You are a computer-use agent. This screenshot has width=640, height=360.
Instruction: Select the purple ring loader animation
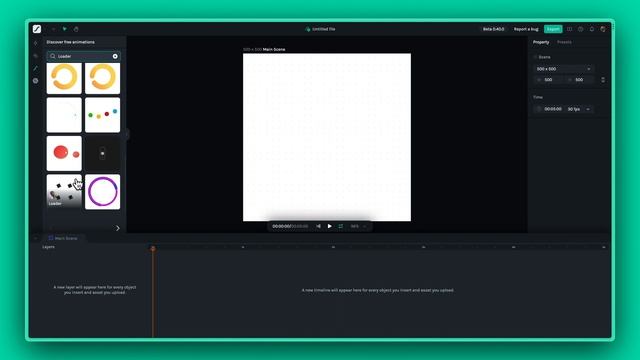(102, 191)
